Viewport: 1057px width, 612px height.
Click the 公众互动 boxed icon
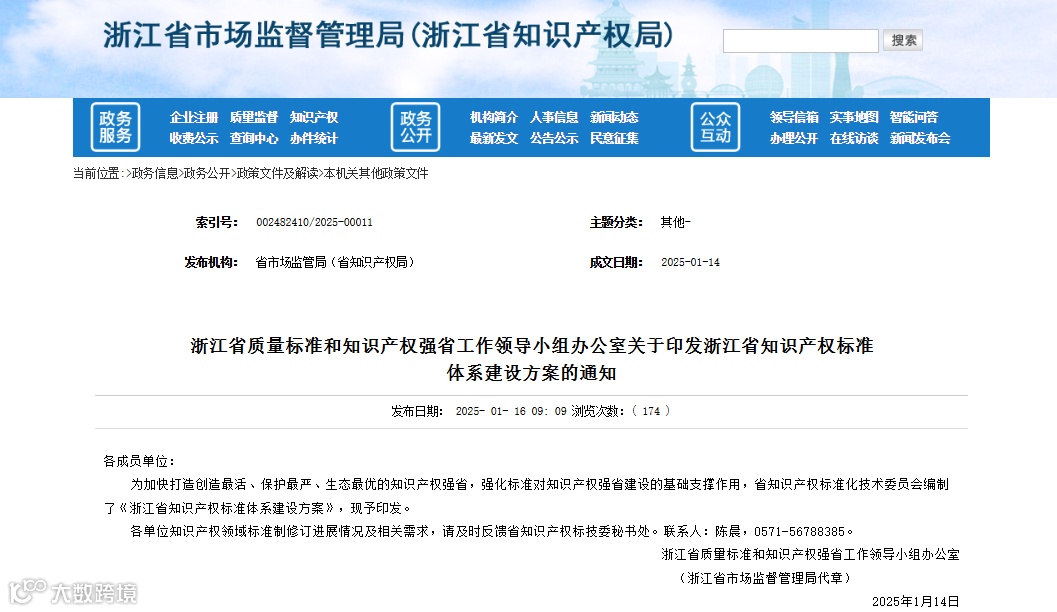(x=715, y=127)
